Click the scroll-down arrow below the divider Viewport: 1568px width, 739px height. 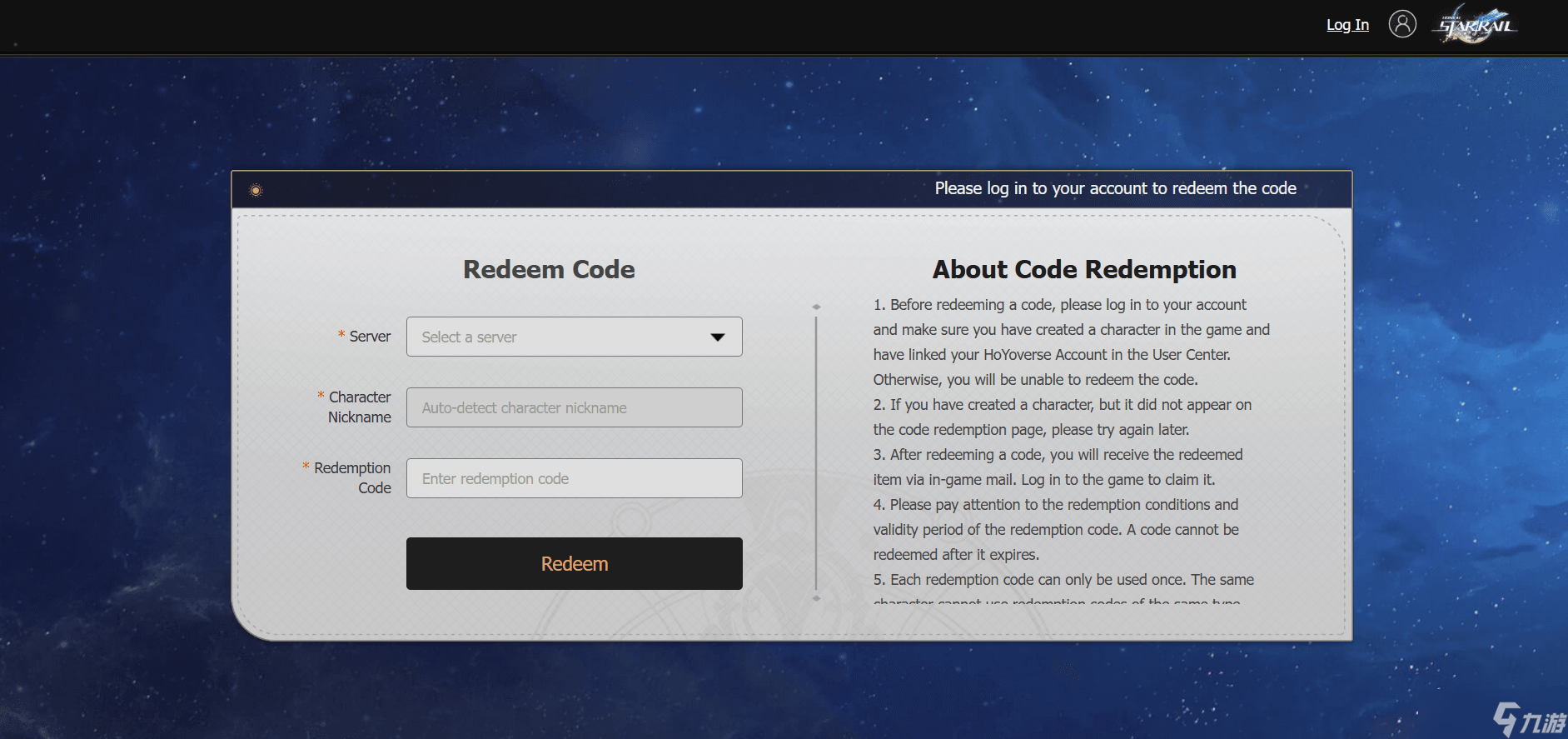(x=816, y=598)
